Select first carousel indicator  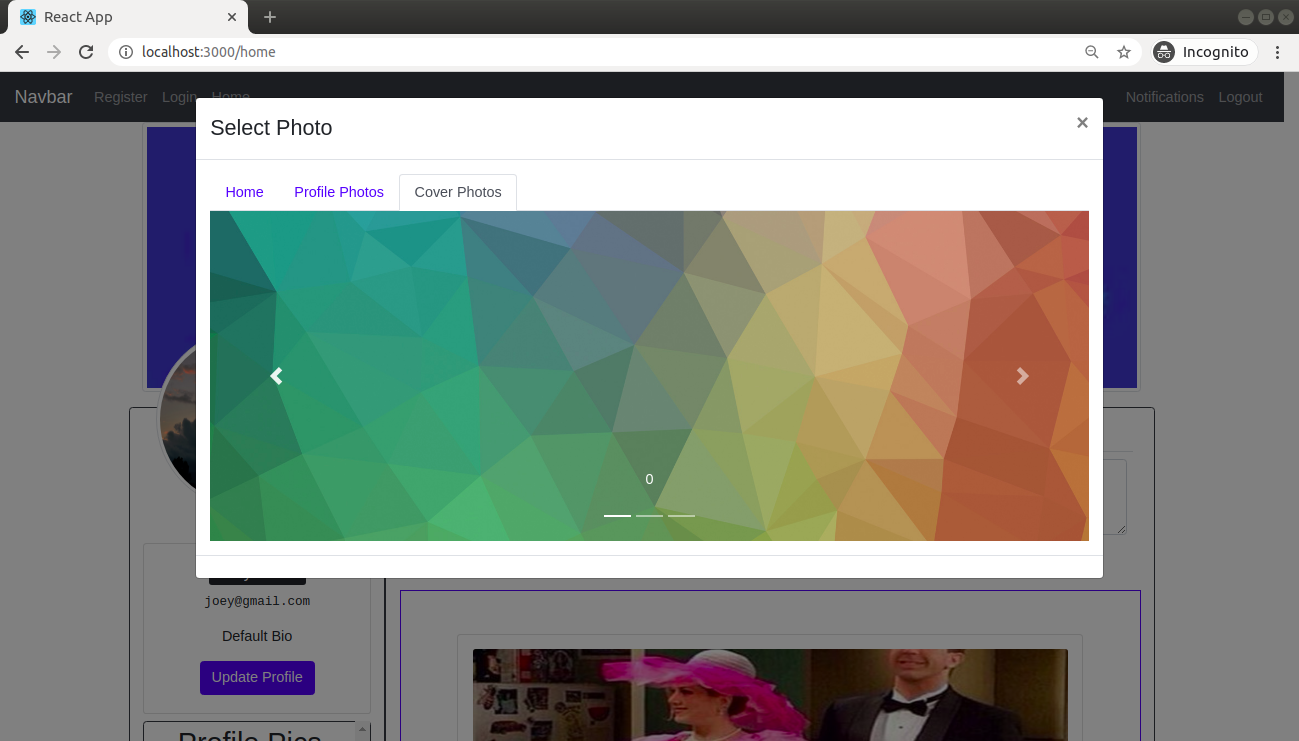pyautogui.click(x=617, y=516)
